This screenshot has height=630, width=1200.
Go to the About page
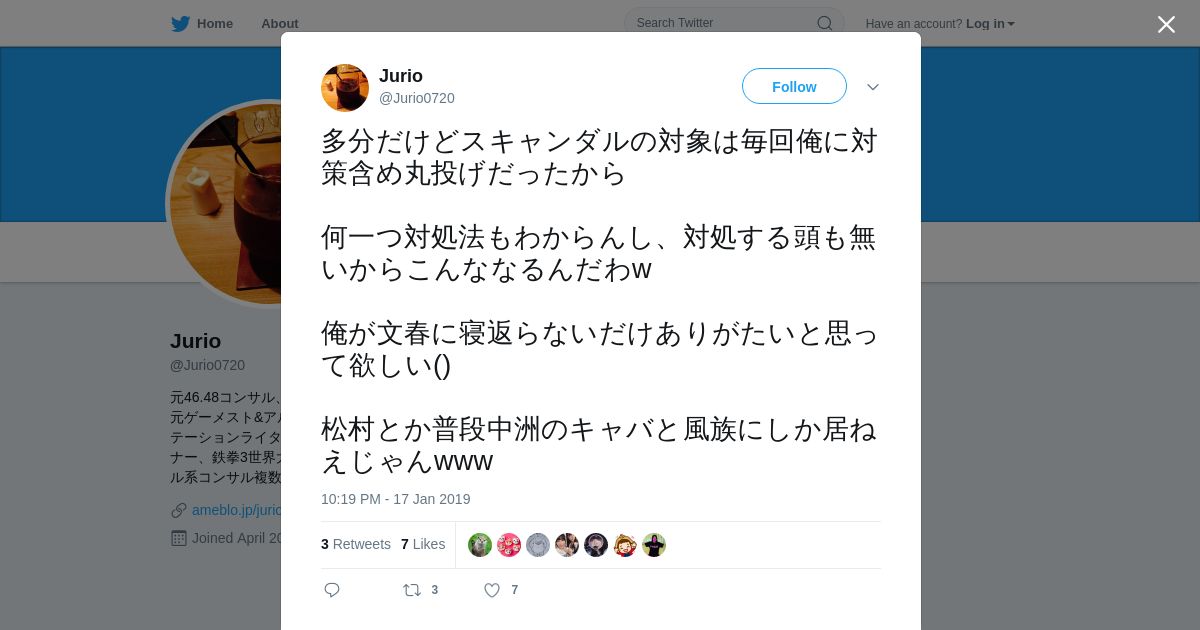pos(280,24)
